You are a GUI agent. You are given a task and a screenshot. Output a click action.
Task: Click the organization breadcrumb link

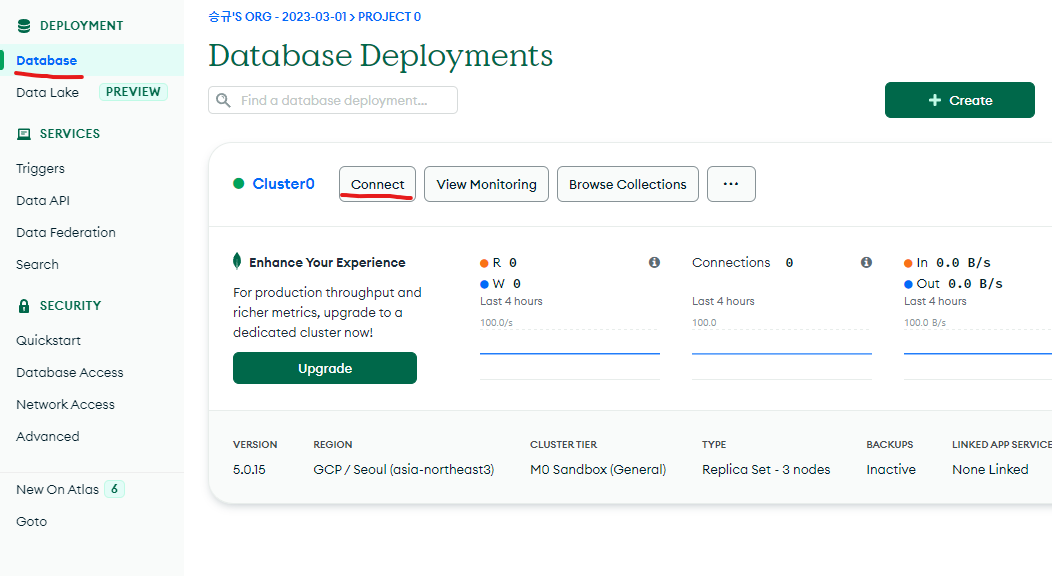tap(277, 17)
